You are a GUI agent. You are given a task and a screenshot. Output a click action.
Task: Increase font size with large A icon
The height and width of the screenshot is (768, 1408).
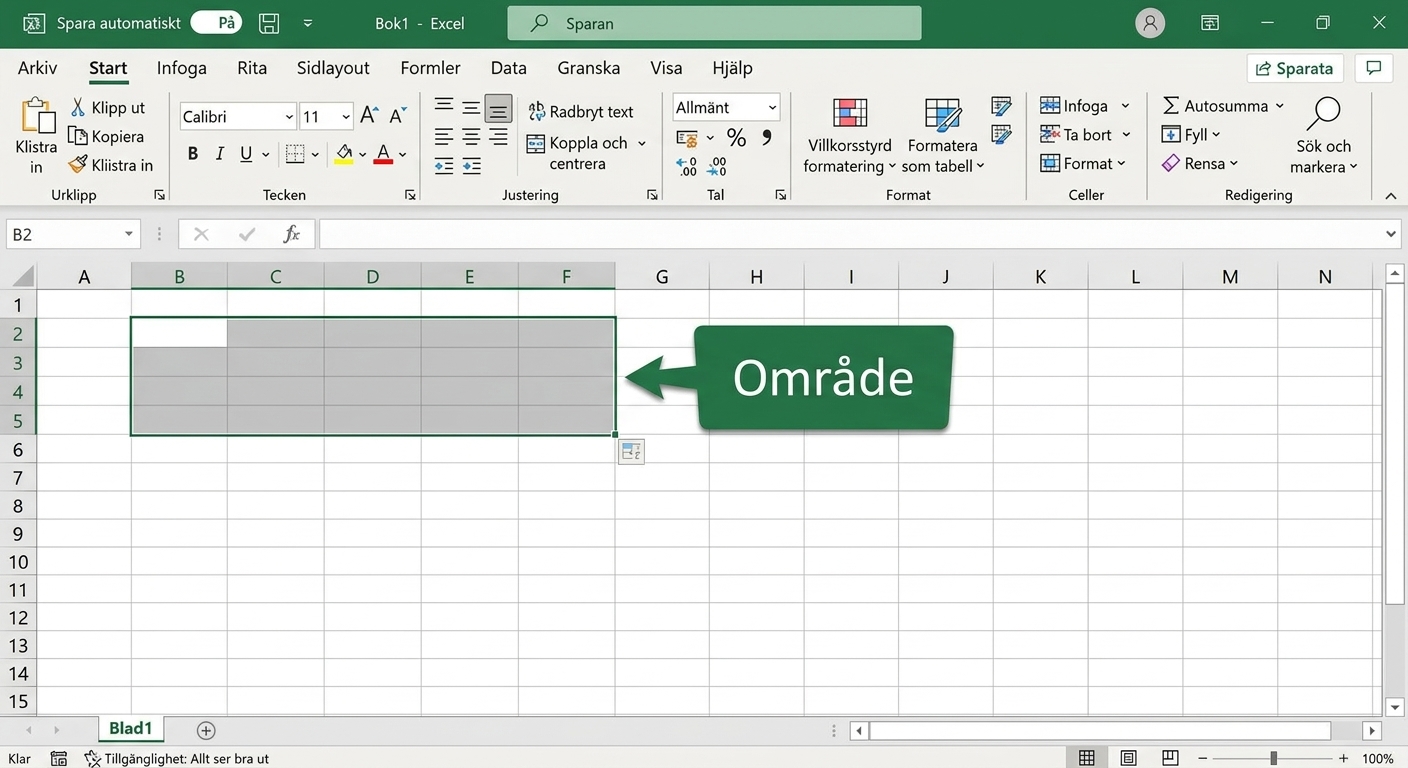click(x=369, y=116)
